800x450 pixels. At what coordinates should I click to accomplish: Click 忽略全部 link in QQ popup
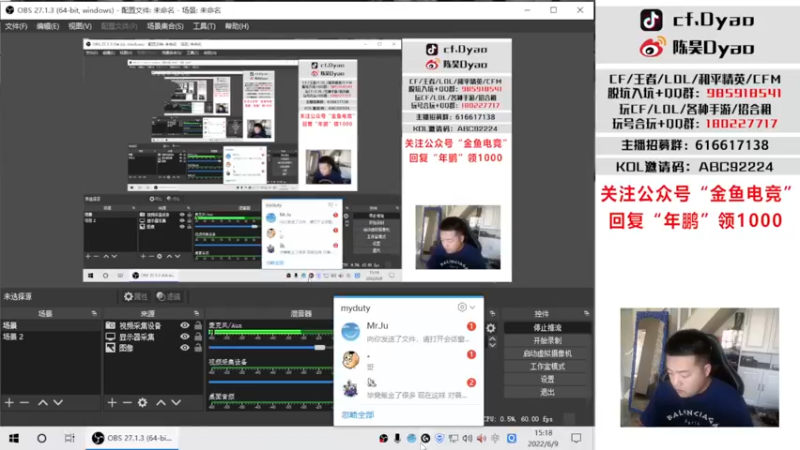click(358, 415)
